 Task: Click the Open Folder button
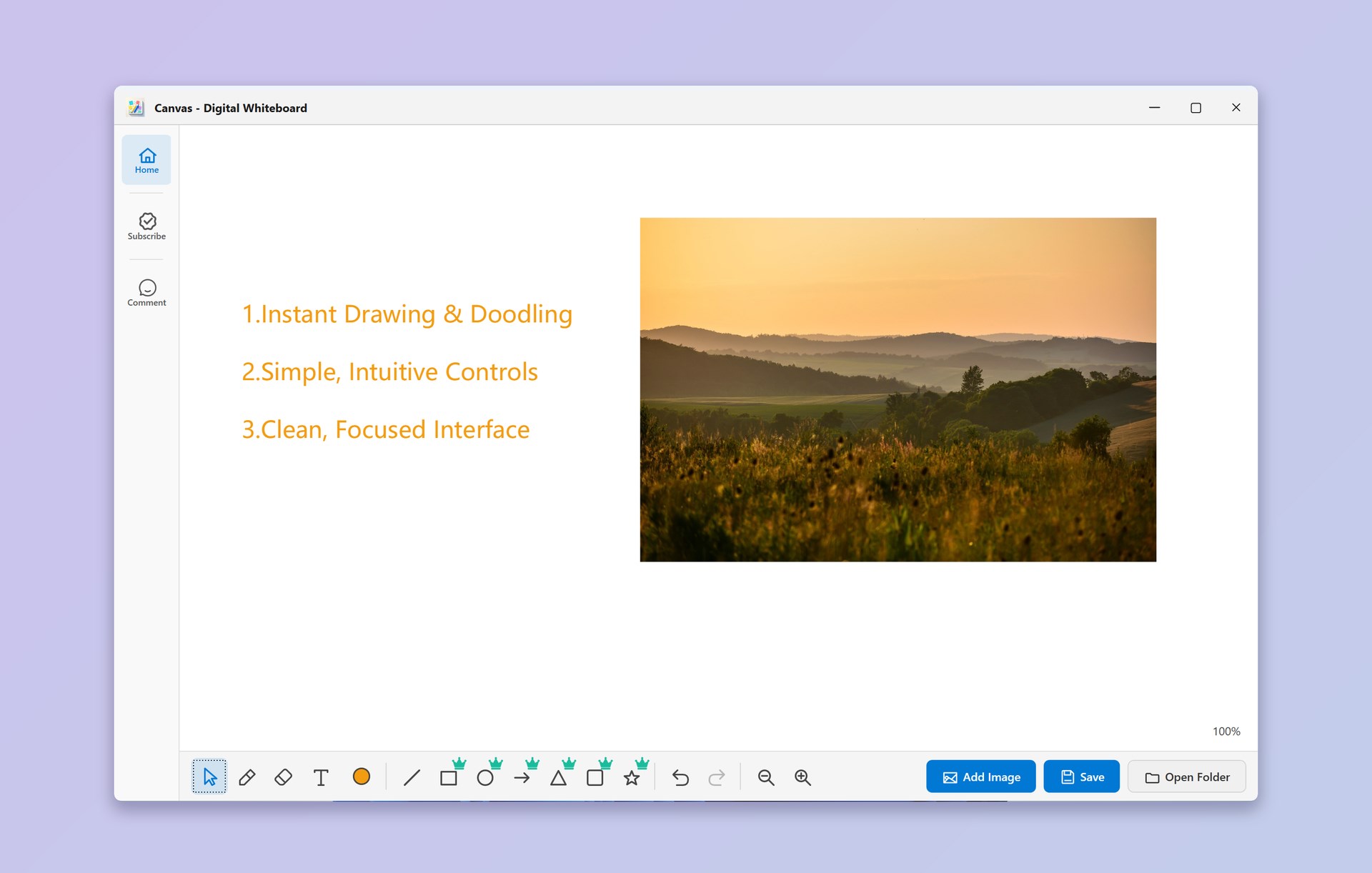coord(1186,777)
